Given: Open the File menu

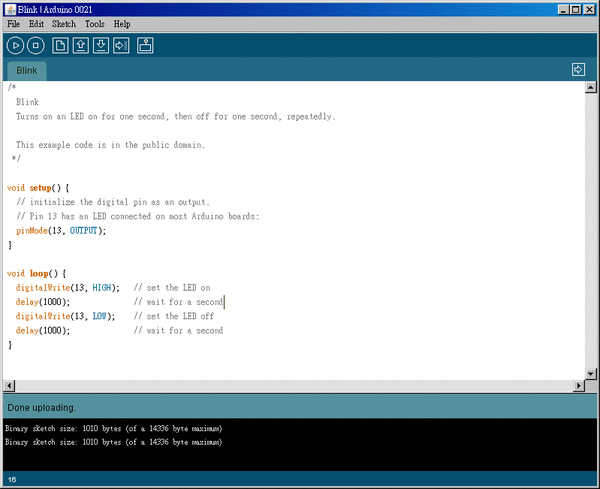Looking at the screenshot, I should click(x=13, y=24).
